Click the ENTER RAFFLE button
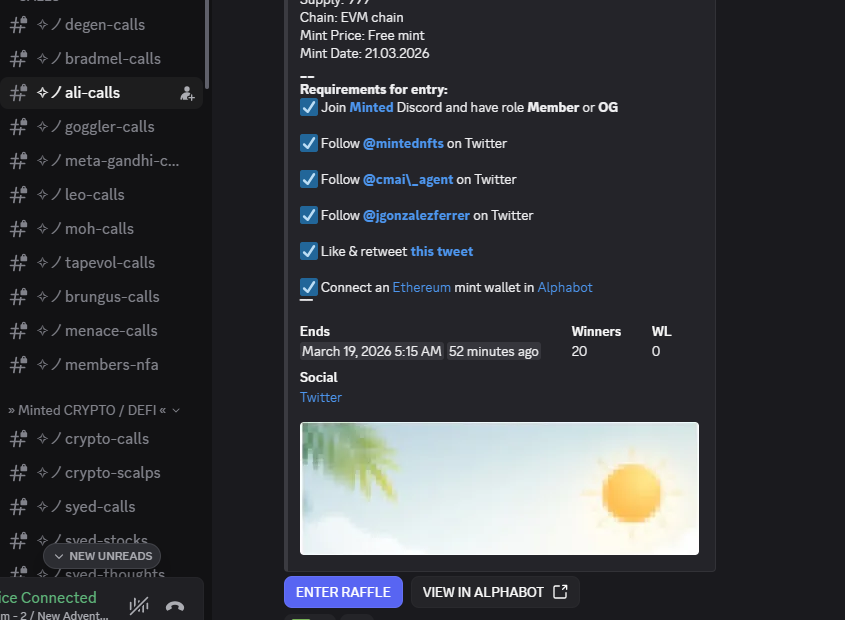 343,592
